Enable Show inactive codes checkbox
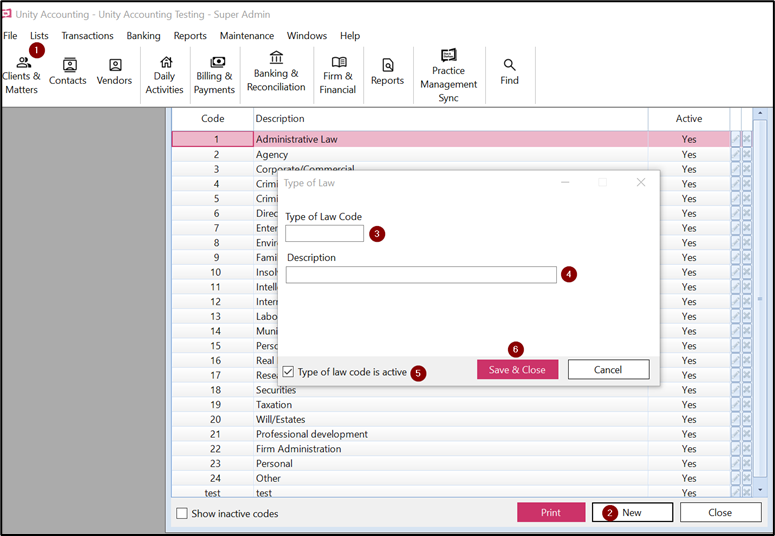Screen dimensions: 775x536 [182, 514]
